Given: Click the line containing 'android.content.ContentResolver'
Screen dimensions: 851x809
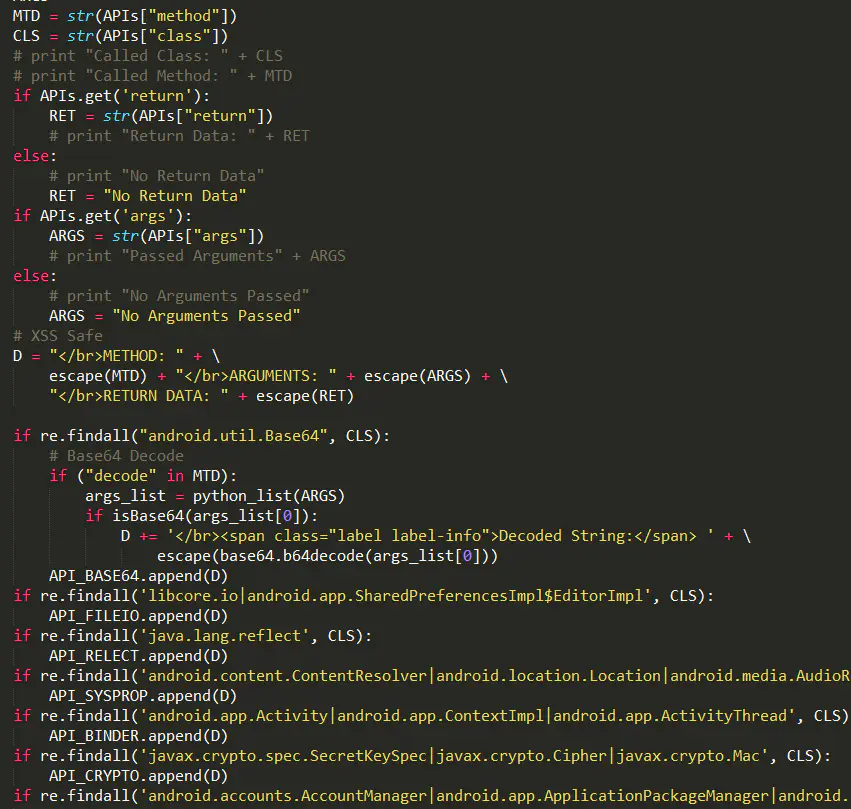Looking at the screenshot, I should (431, 676).
